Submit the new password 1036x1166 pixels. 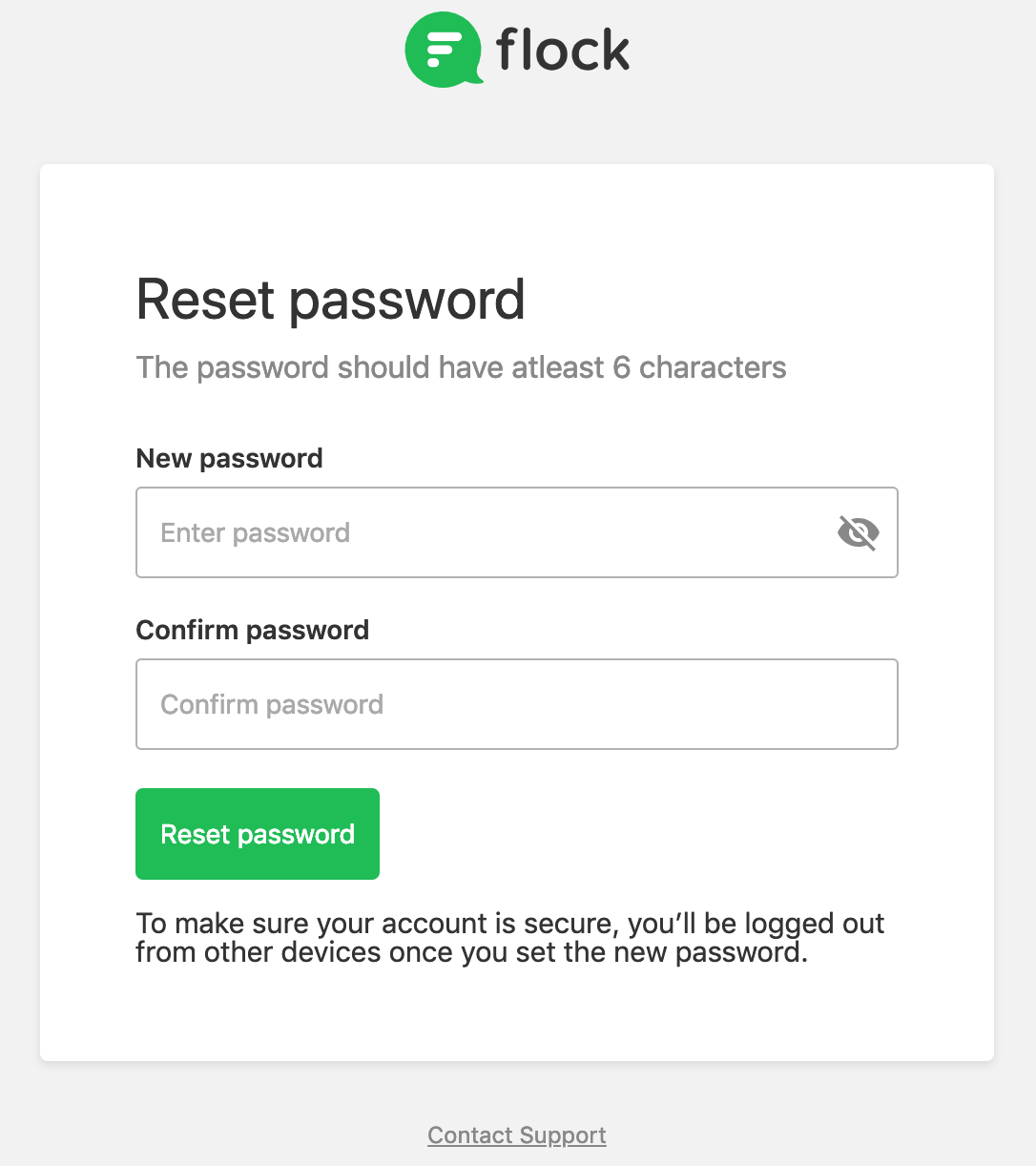(257, 833)
